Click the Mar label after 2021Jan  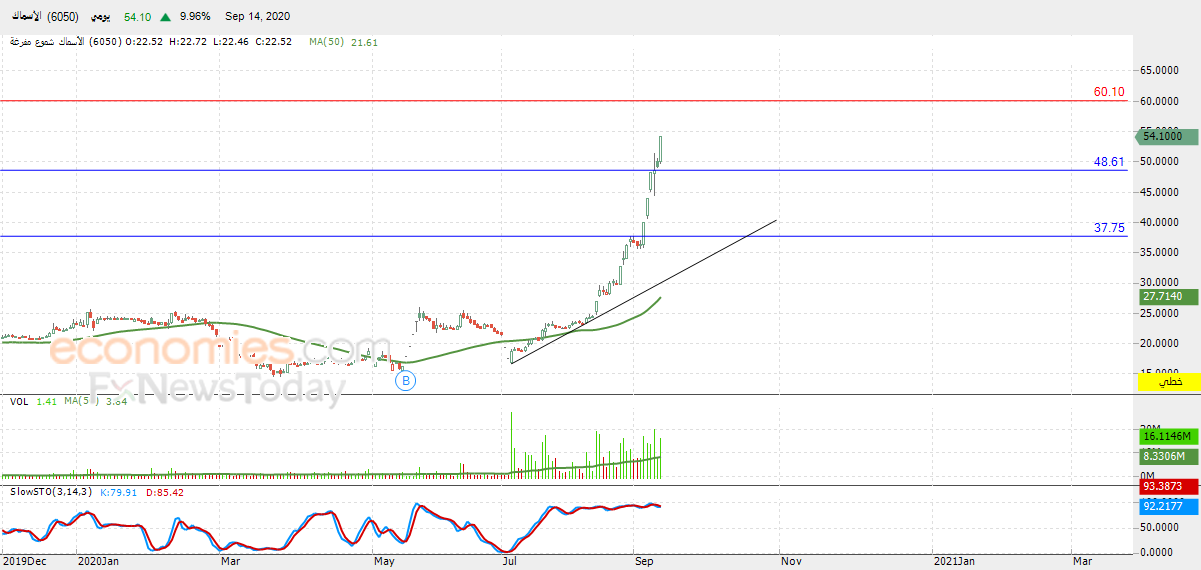[1082, 562]
